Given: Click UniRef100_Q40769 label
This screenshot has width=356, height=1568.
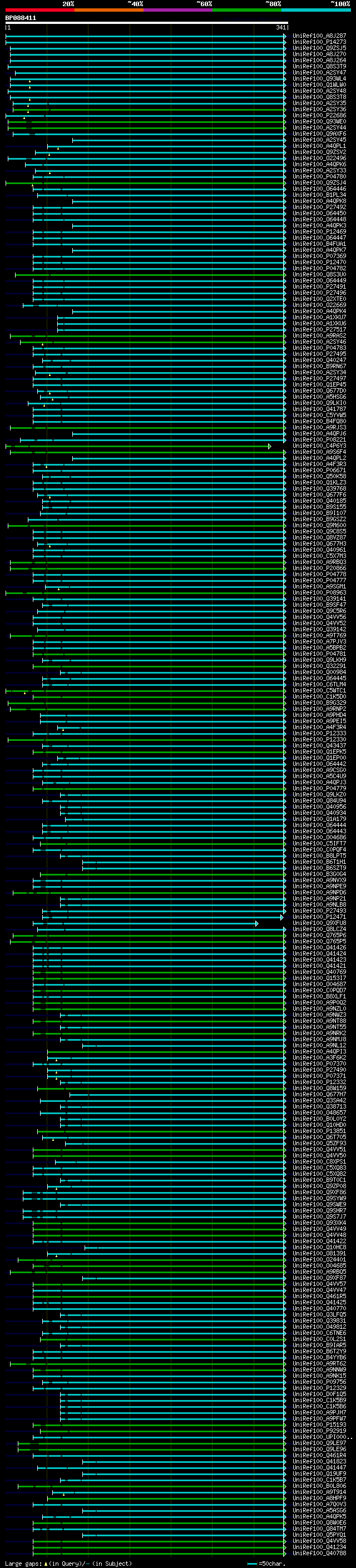Looking at the screenshot, I should tap(319, 972).
